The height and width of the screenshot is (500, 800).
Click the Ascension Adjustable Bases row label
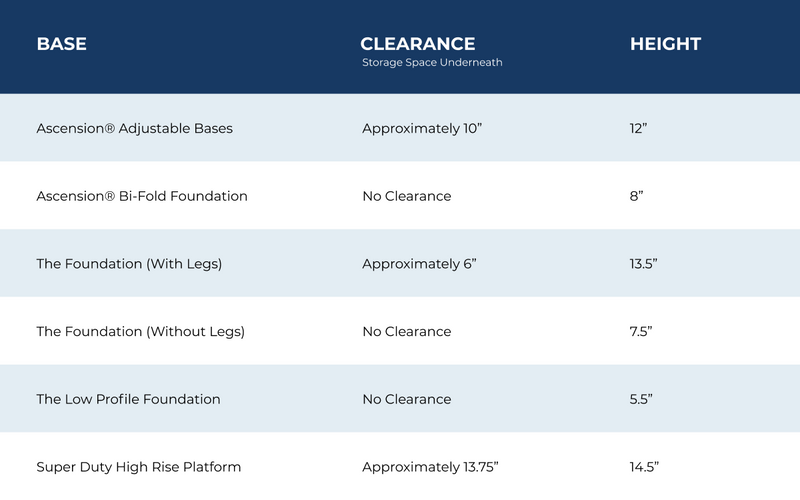[x=134, y=128]
